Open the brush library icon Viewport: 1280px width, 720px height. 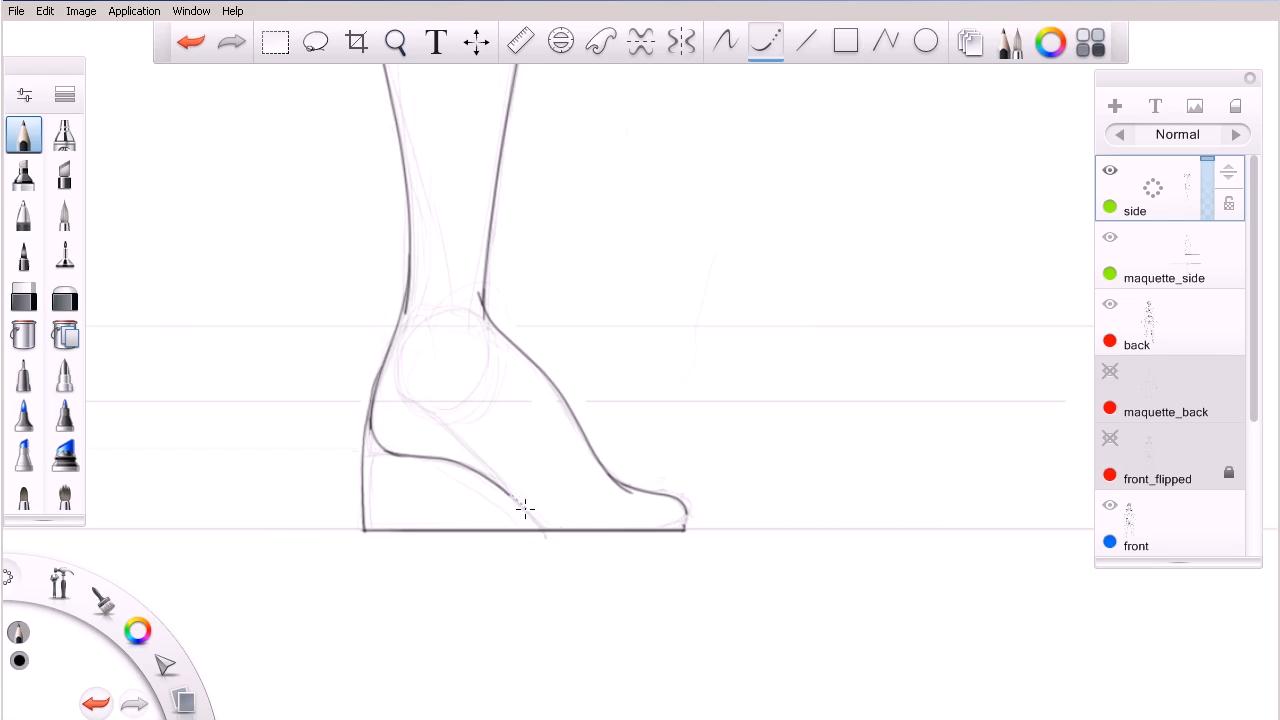click(65, 95)
